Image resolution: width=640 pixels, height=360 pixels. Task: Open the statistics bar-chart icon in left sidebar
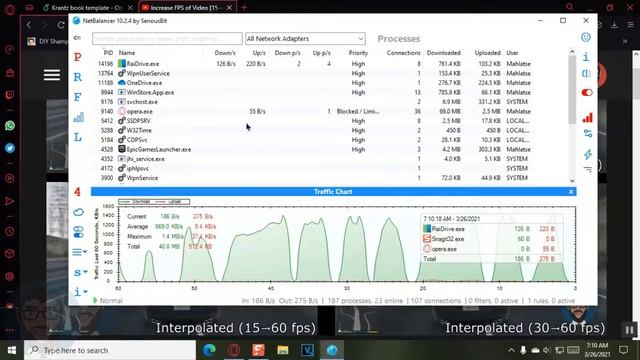pyautogui.click(x=78, y=118)
